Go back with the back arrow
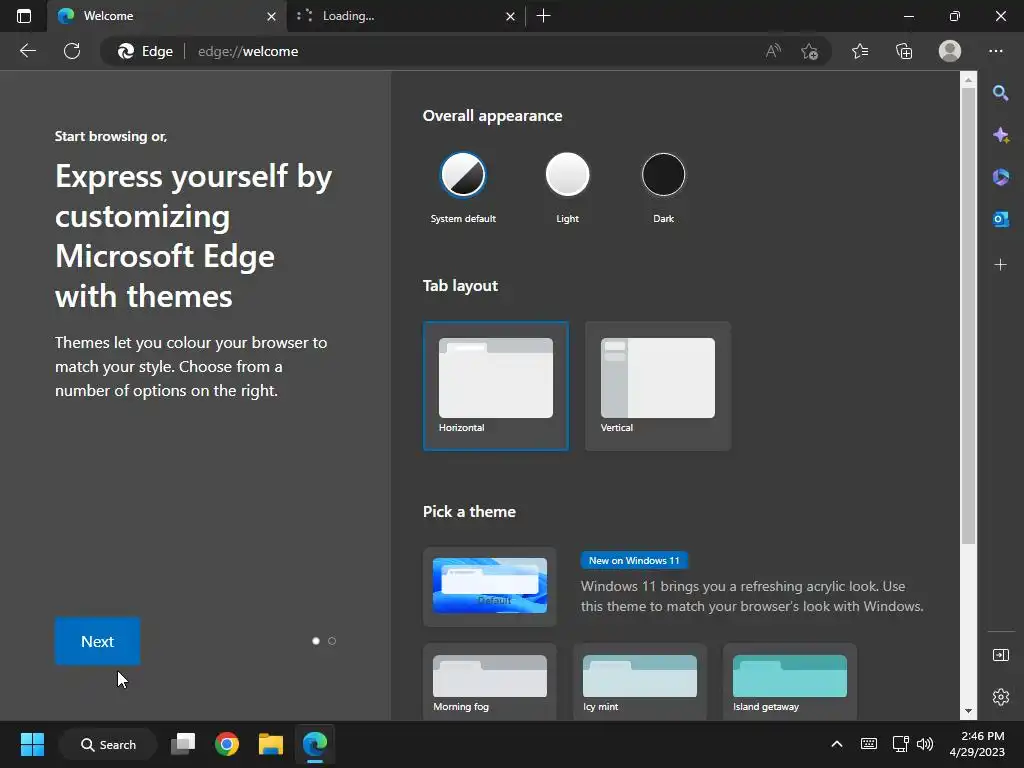The height and width of the screenshot is (768, 1024). coord(27,51)
